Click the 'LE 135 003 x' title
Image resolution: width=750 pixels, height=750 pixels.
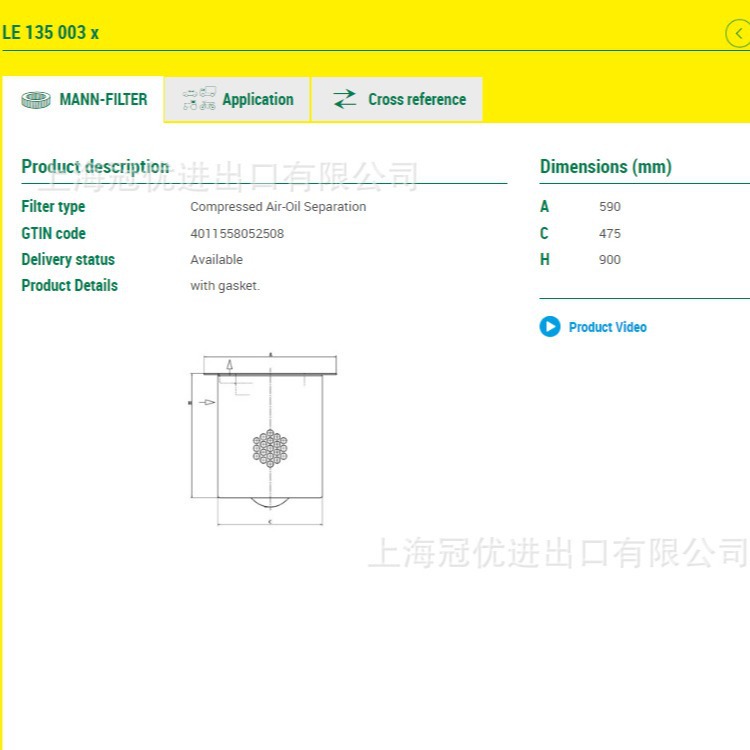(50, 33)
